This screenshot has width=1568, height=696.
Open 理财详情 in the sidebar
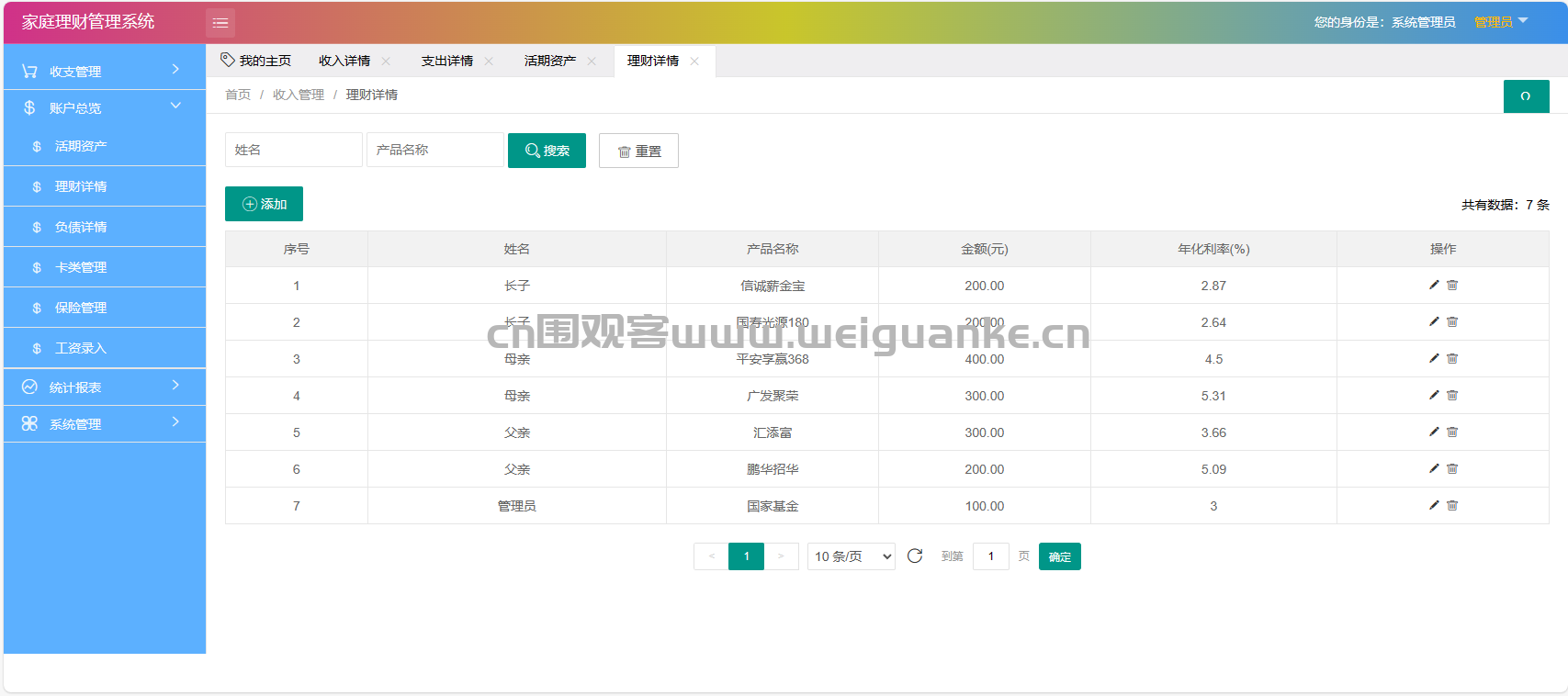[105, 186]
